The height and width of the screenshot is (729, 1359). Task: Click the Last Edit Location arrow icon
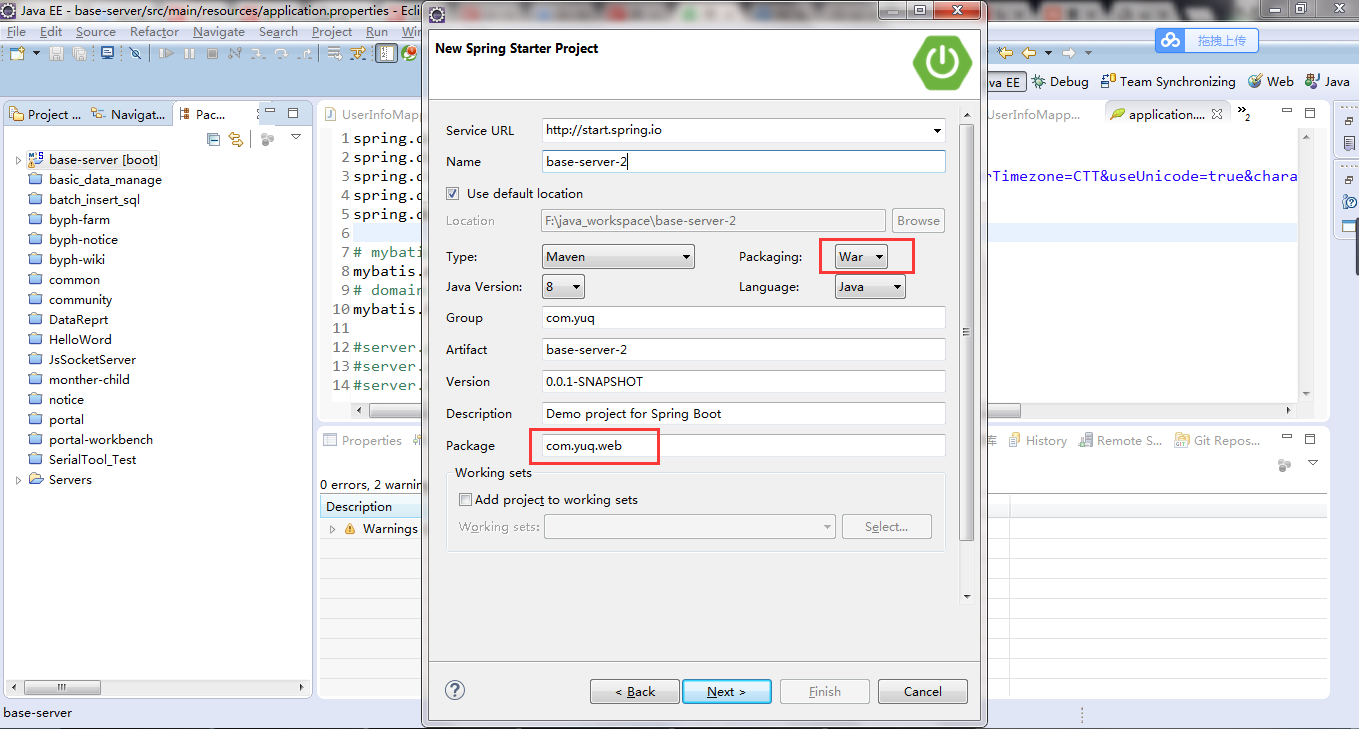(1006, 52)
